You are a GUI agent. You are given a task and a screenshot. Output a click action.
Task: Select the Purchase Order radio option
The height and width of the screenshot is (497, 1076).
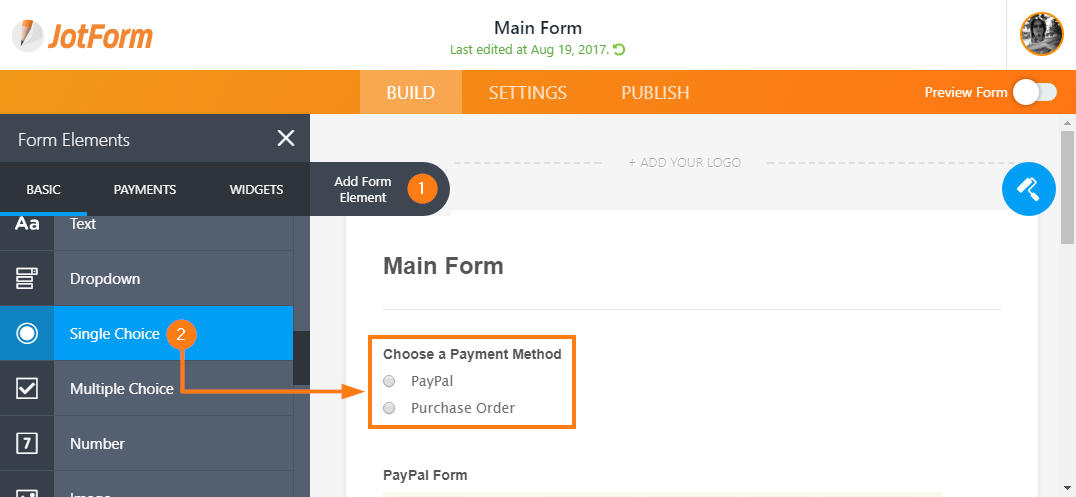(x=389, y=408)
